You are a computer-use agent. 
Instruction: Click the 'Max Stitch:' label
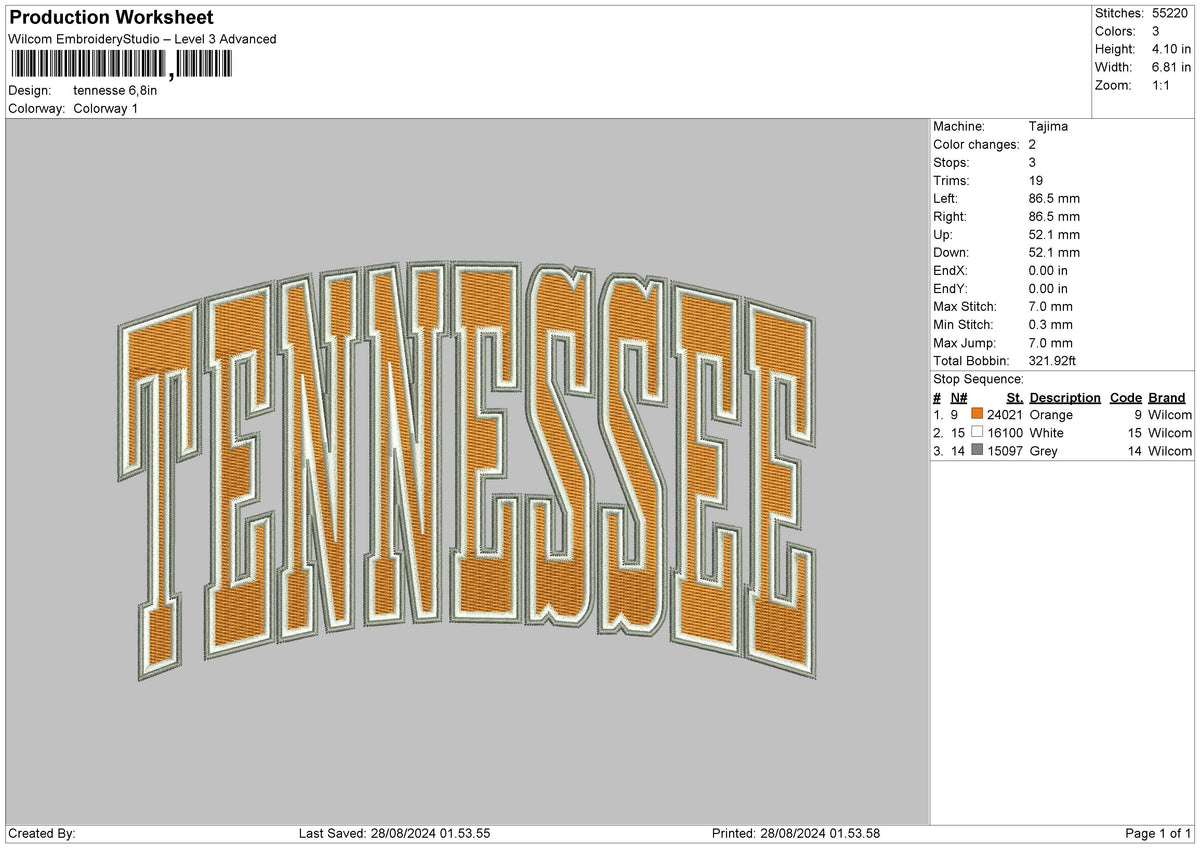point(964,306)
